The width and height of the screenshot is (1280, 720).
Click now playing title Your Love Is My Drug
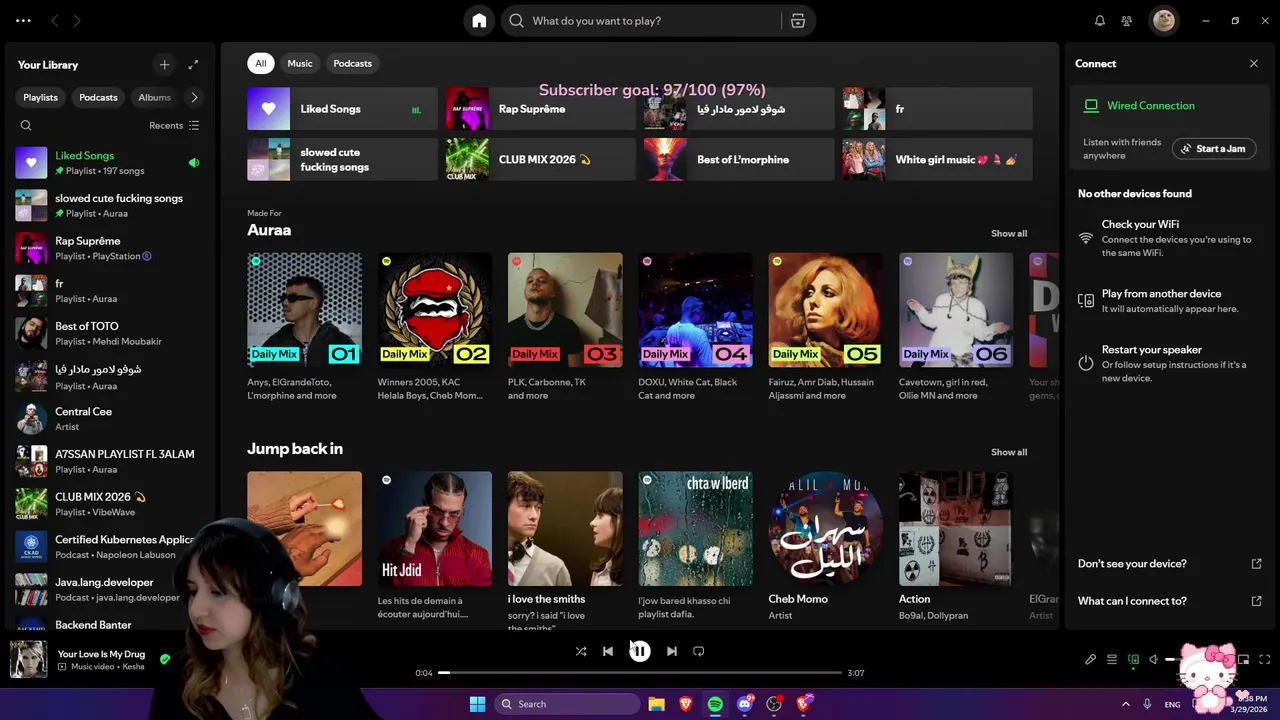pyautogui.click(x=101, y=654)
